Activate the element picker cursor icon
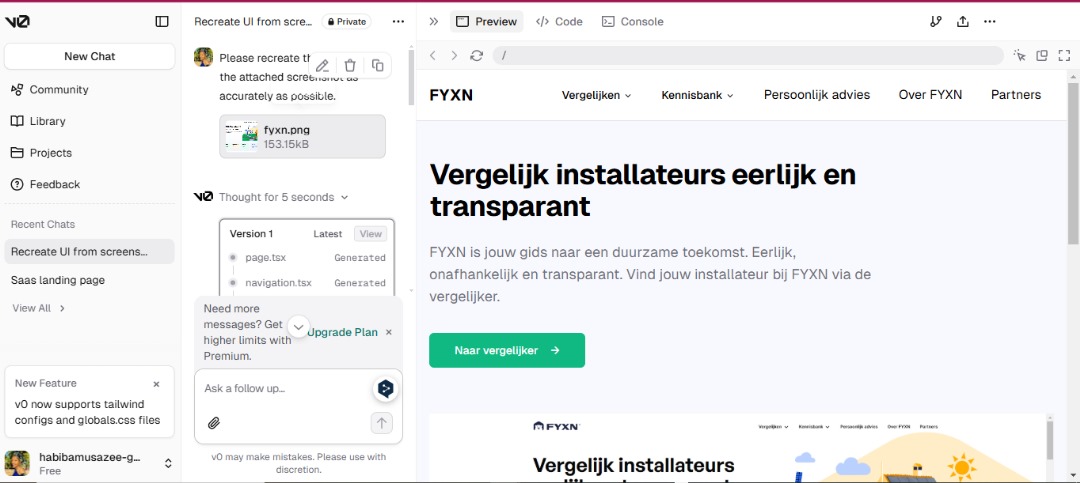 1019,55
